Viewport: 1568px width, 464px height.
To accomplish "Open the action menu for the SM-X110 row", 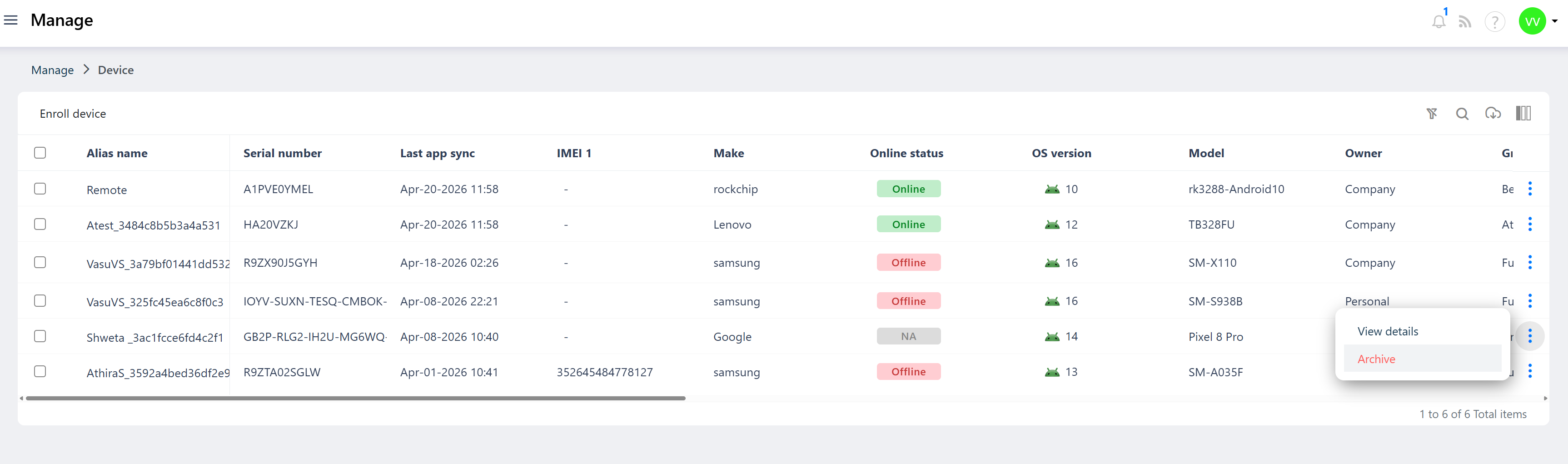I will coord(1530,262).
